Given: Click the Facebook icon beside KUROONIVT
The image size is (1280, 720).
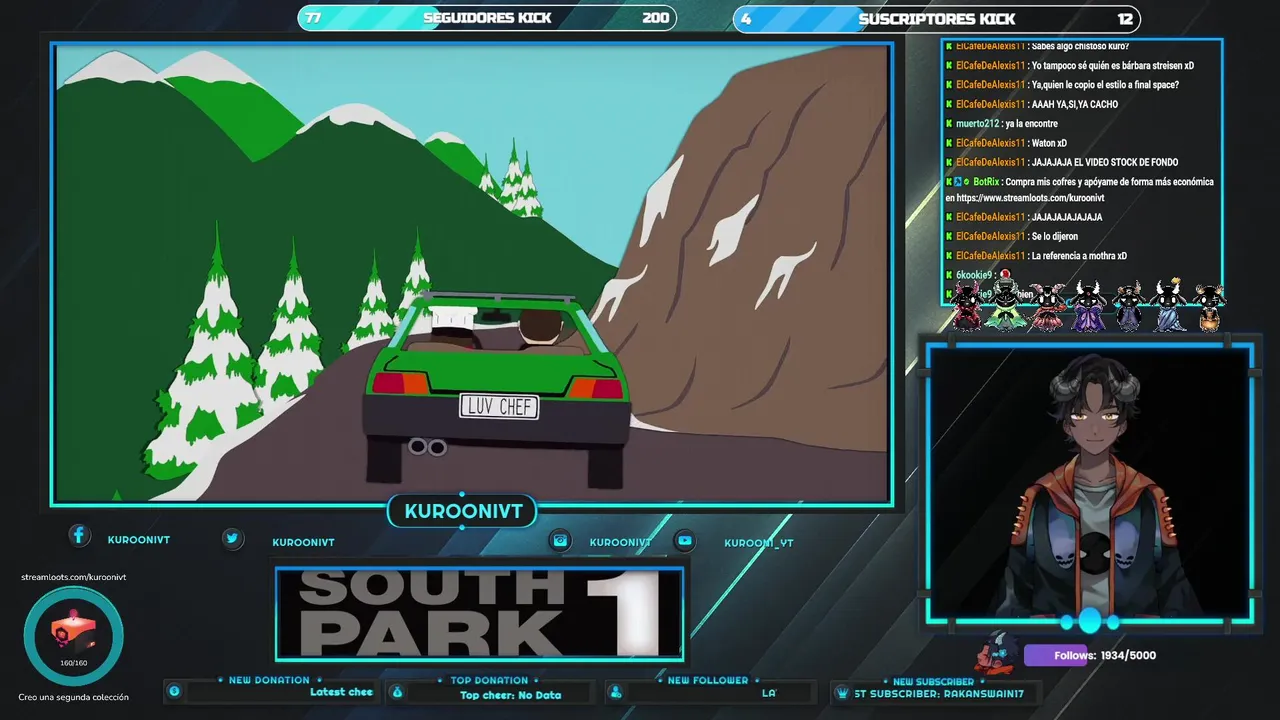Looking at the screenshot, I should (x=79, y=535).
